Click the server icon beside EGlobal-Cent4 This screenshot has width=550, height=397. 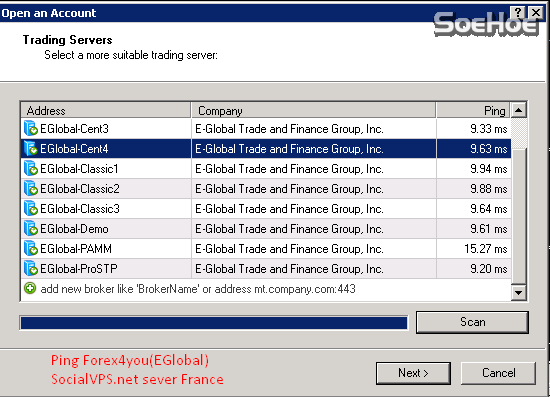click(x=31, y=148)
